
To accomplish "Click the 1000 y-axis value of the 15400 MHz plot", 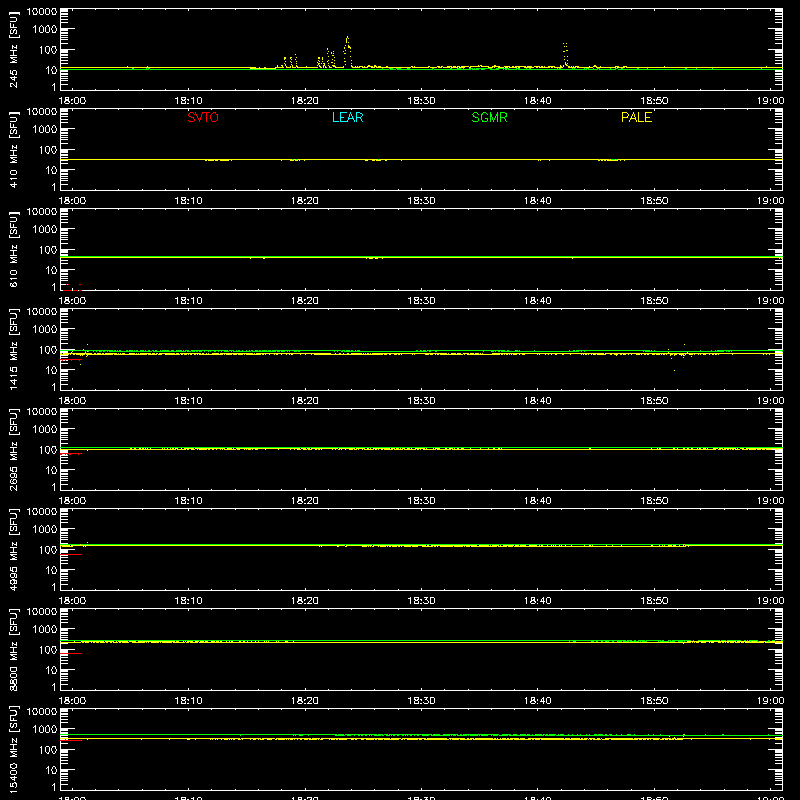I will tap(45, 730).
